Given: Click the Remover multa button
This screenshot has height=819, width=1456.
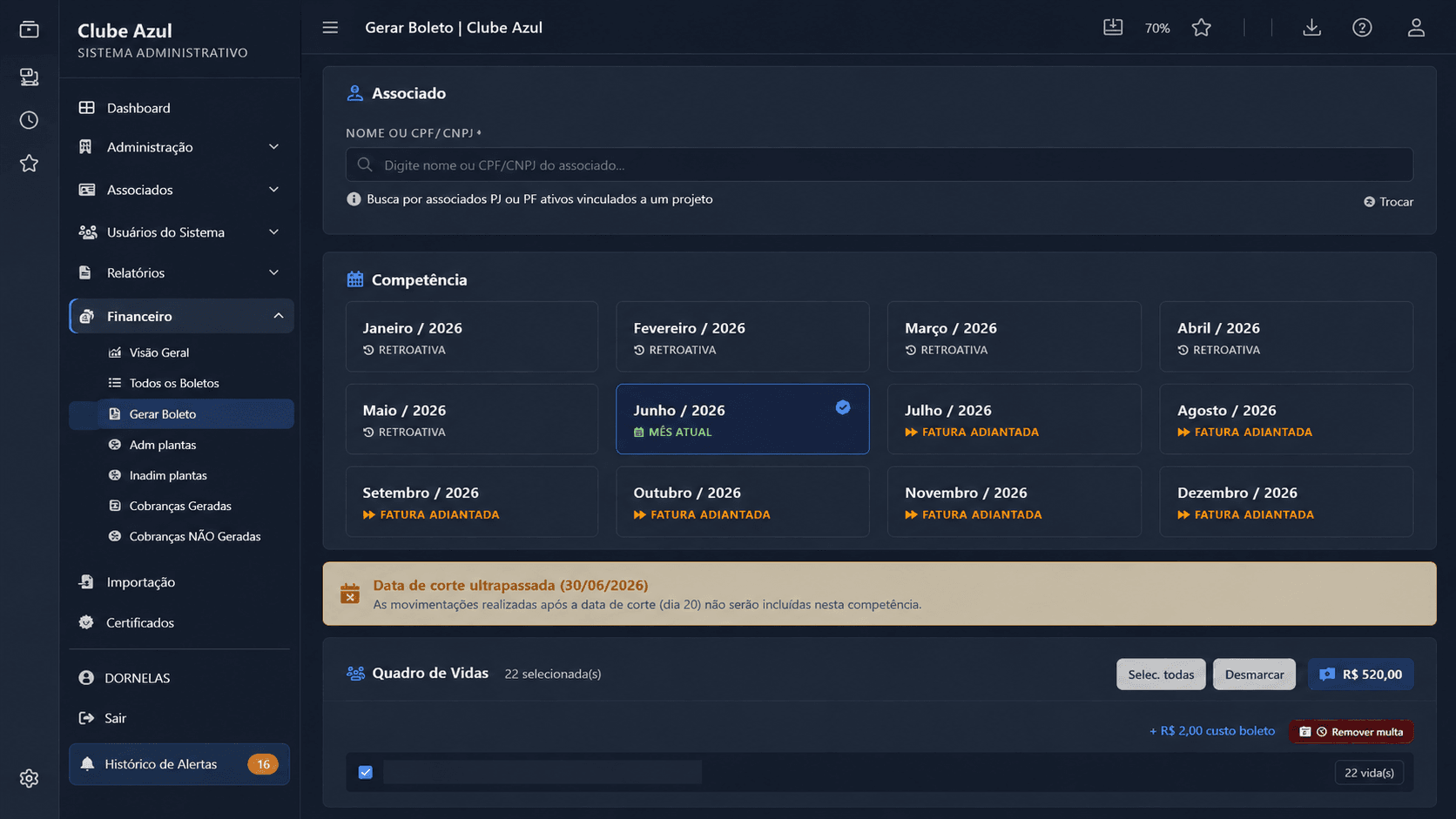Looking at the screenshot, I should (1351, 732).
